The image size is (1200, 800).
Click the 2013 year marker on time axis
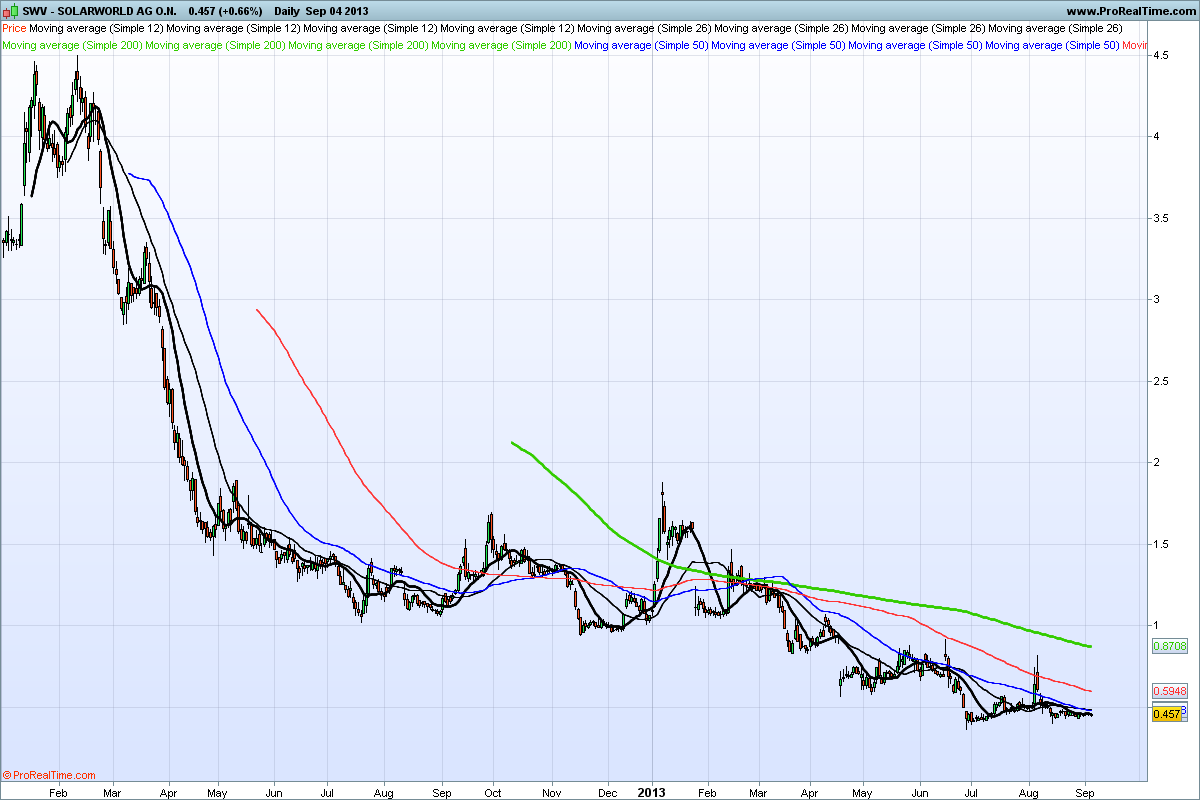point(652,791)
